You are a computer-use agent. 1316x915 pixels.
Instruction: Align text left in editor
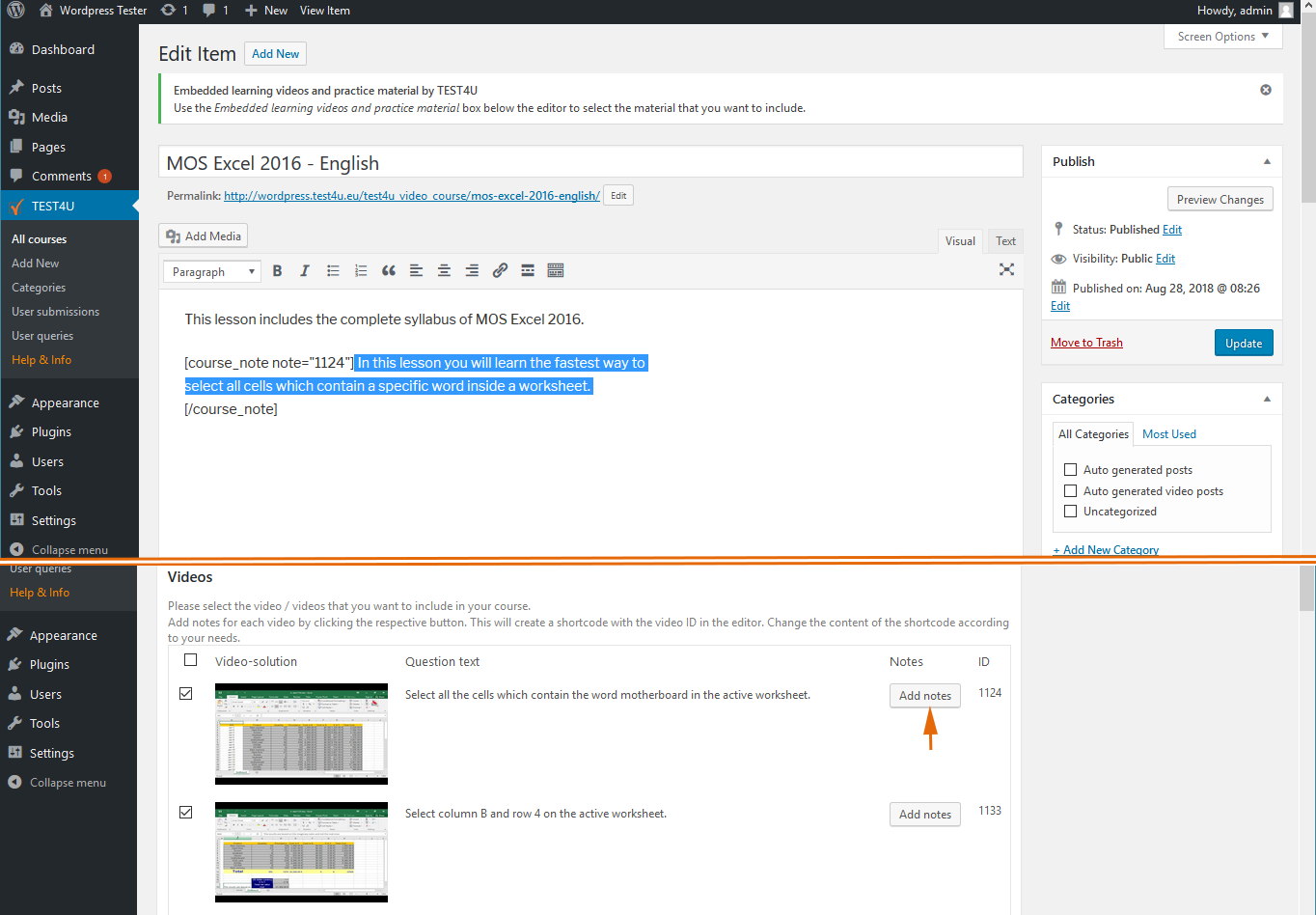[416, 271]
